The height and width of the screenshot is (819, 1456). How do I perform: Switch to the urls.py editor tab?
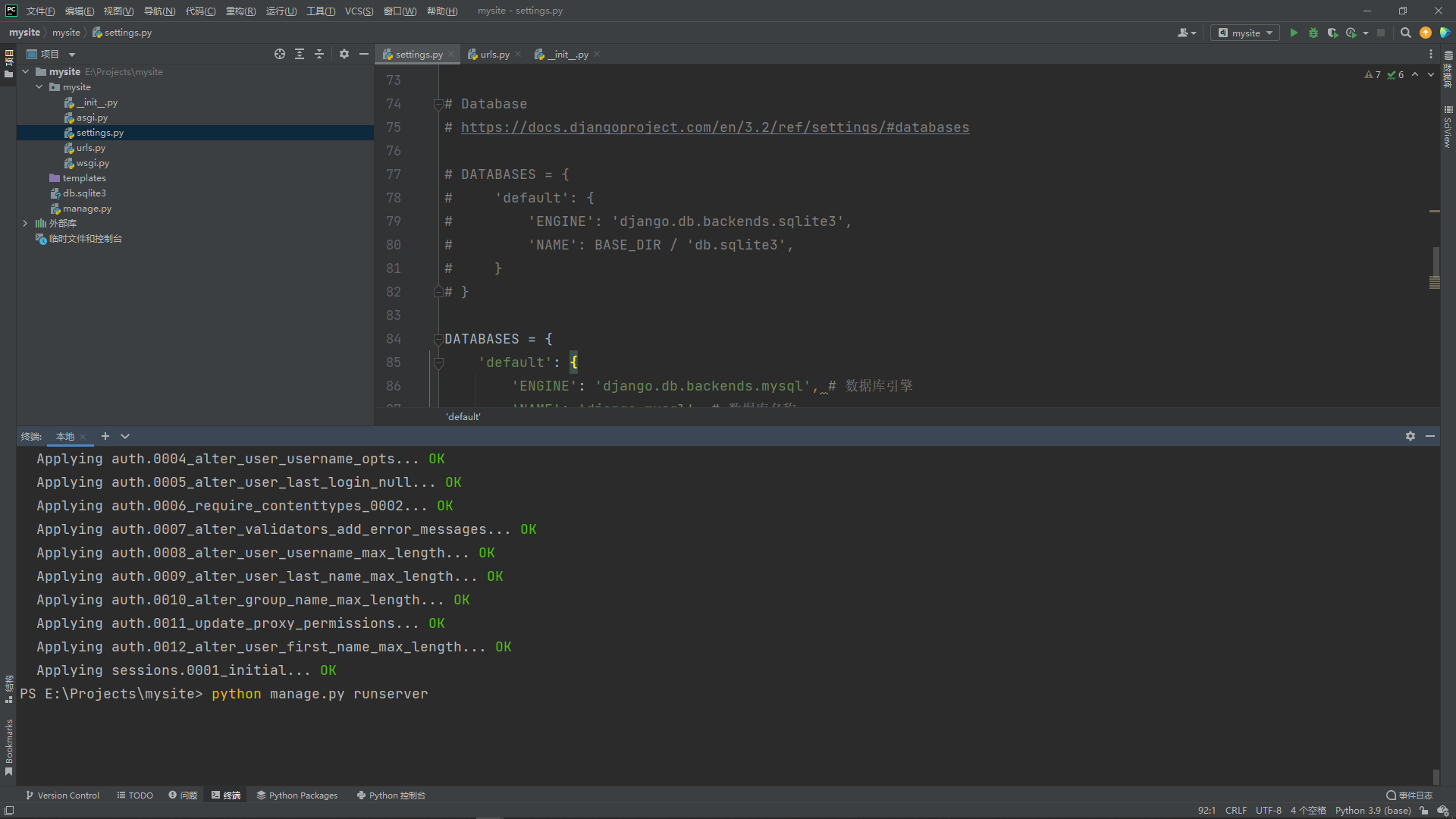click(x=494, y=54)
